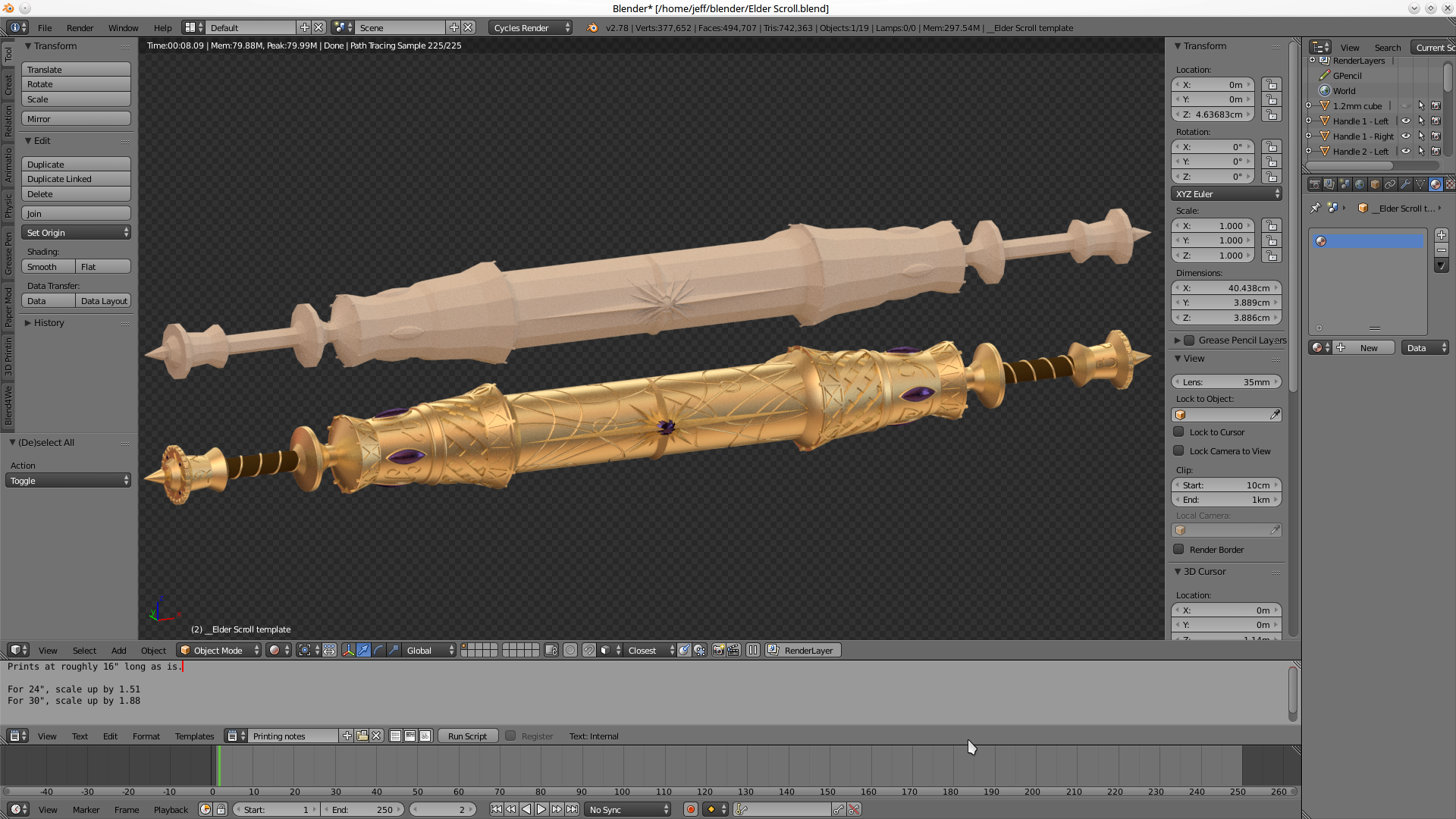This screenshot has width=1456, height=819.
Task: Open the Toggle action dropdown
Action: click(x=68, y=480)
